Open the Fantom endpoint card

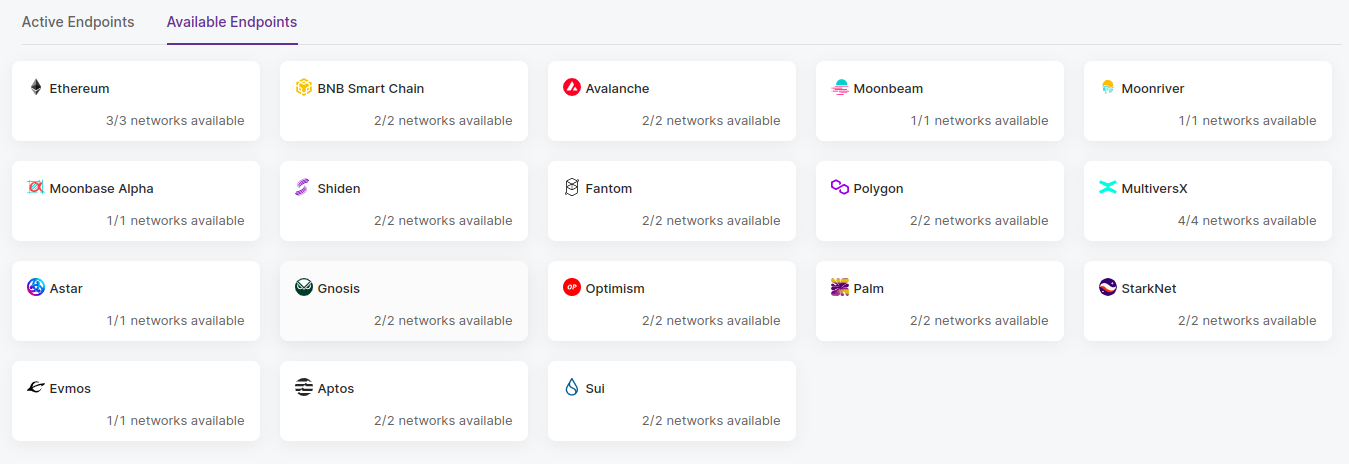point(672,201)
